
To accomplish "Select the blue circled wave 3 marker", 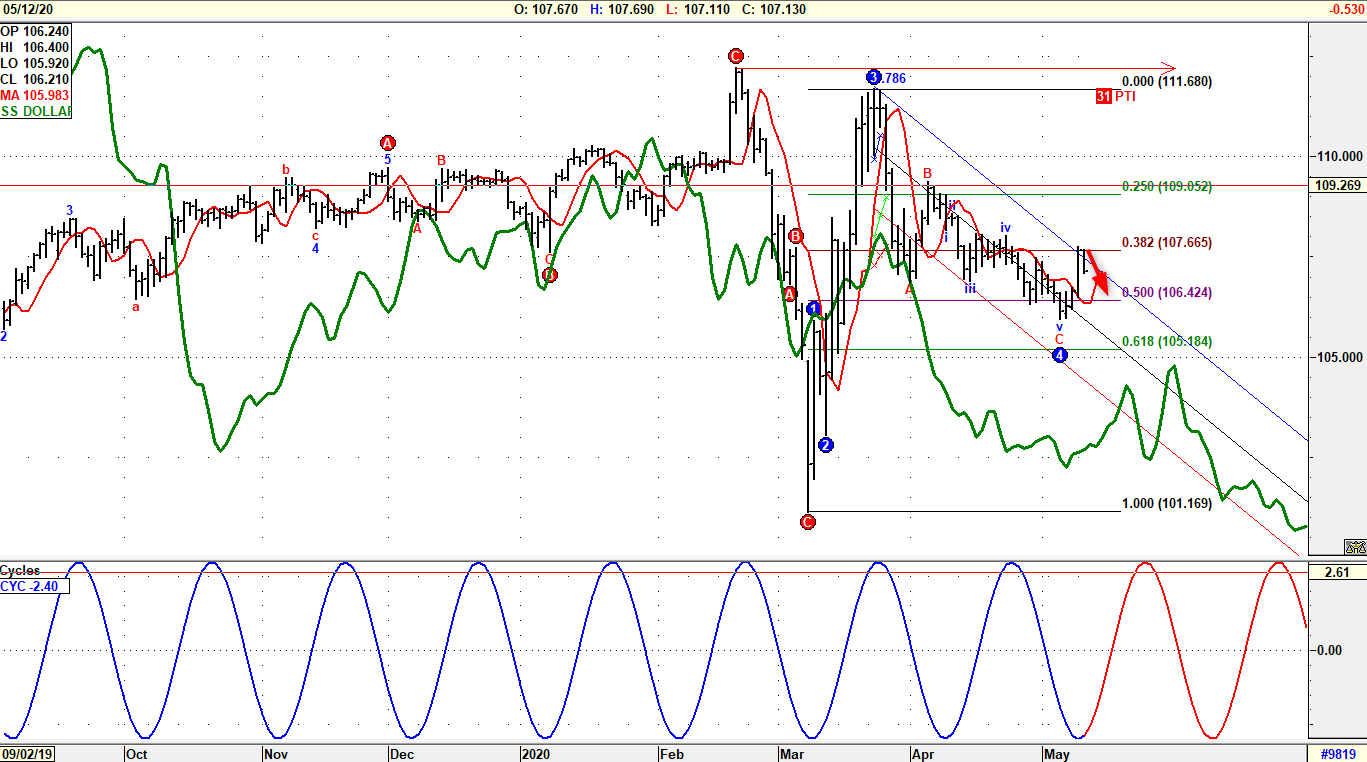I will [x=873, y=77].
